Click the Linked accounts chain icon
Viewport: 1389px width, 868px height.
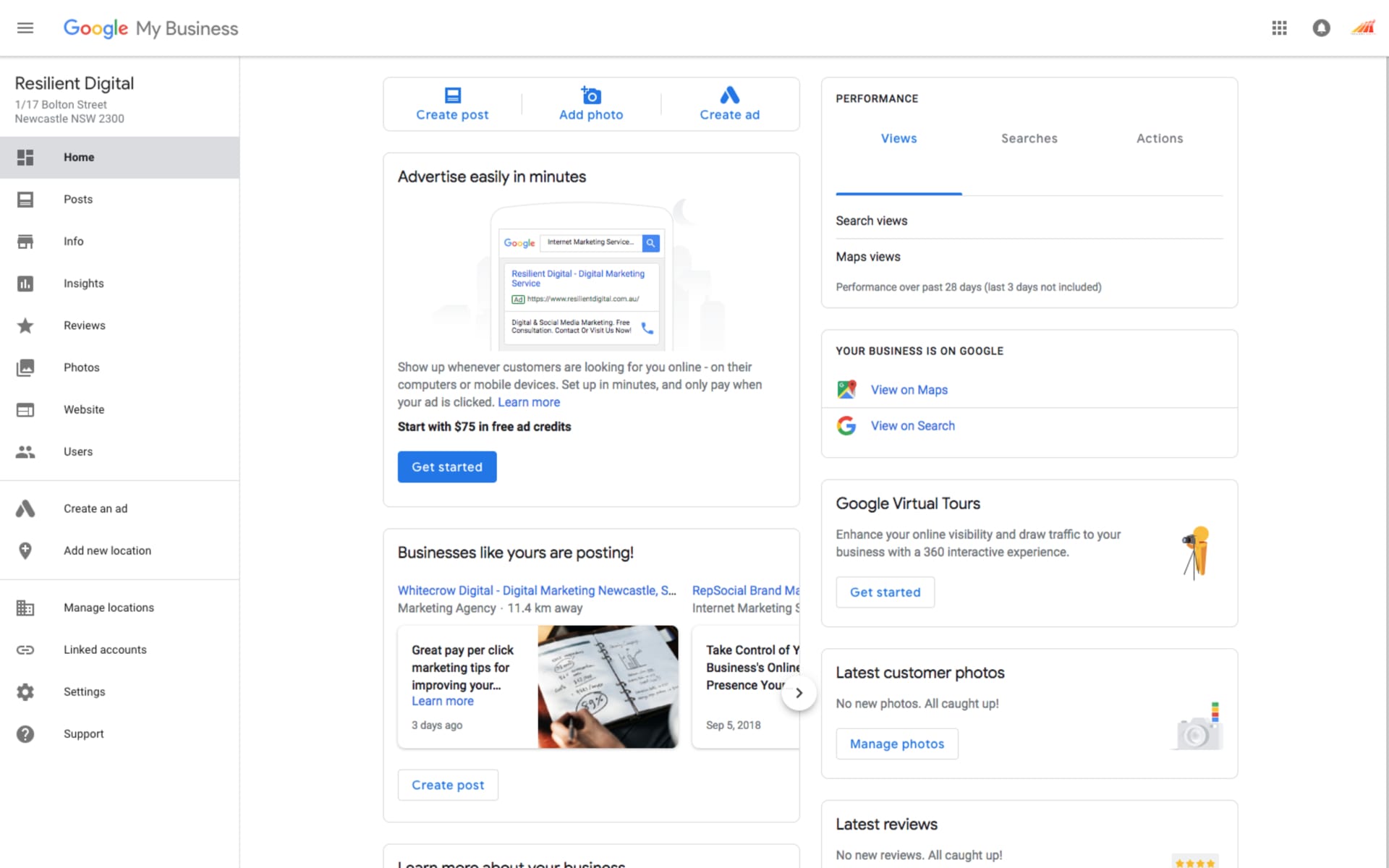(25, 650)
